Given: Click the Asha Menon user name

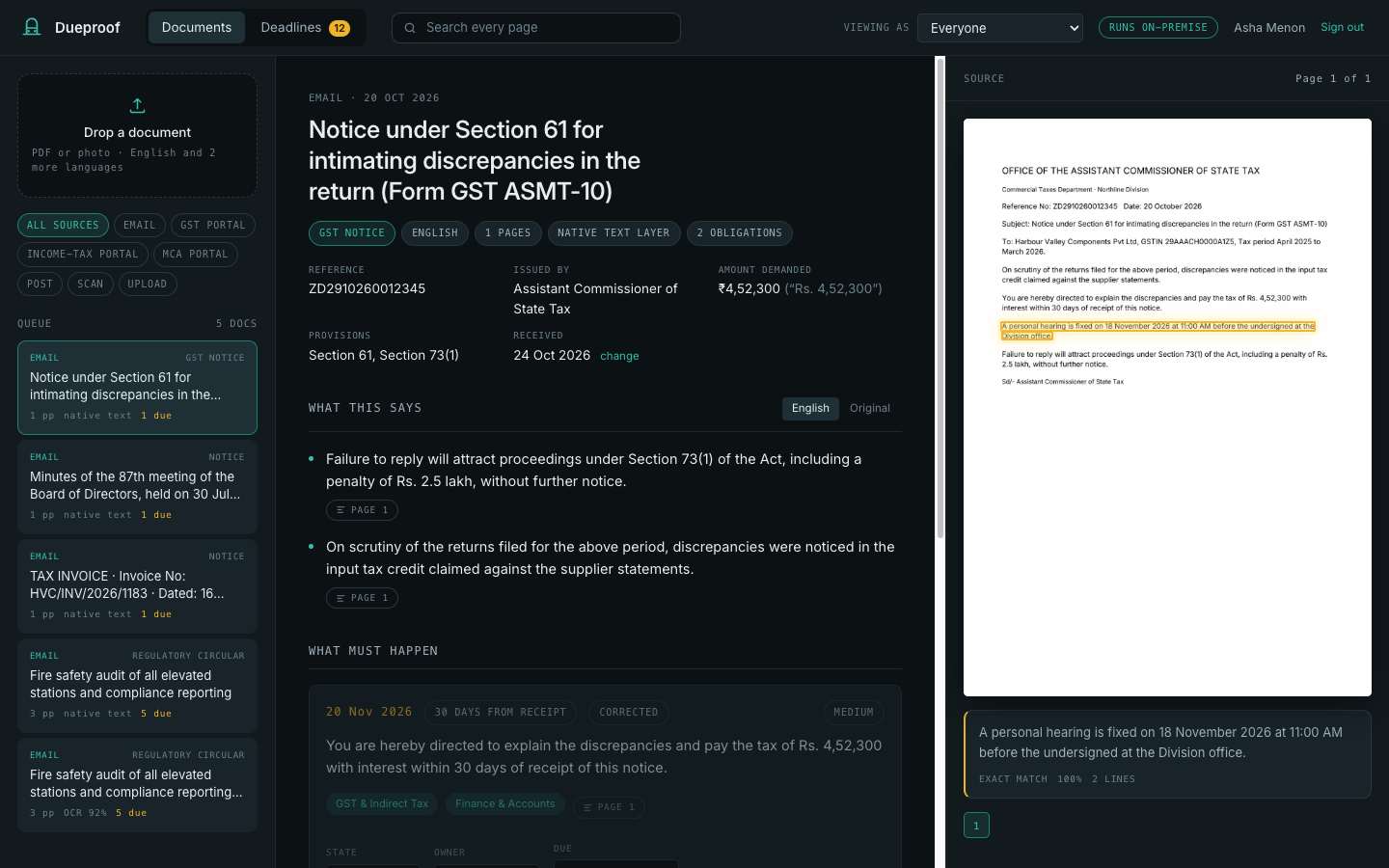Looking at the screenshot, I should (x=1269, y=28).
